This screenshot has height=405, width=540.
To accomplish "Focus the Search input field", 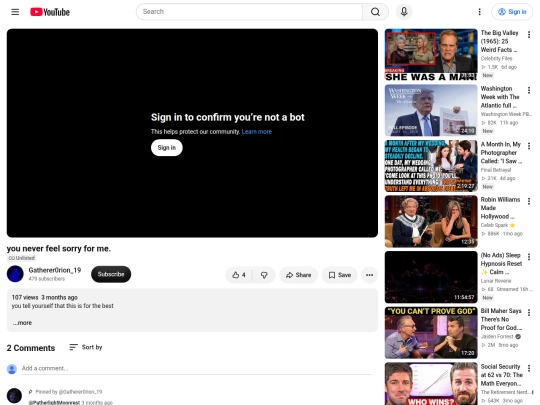I will pos(249,12).
